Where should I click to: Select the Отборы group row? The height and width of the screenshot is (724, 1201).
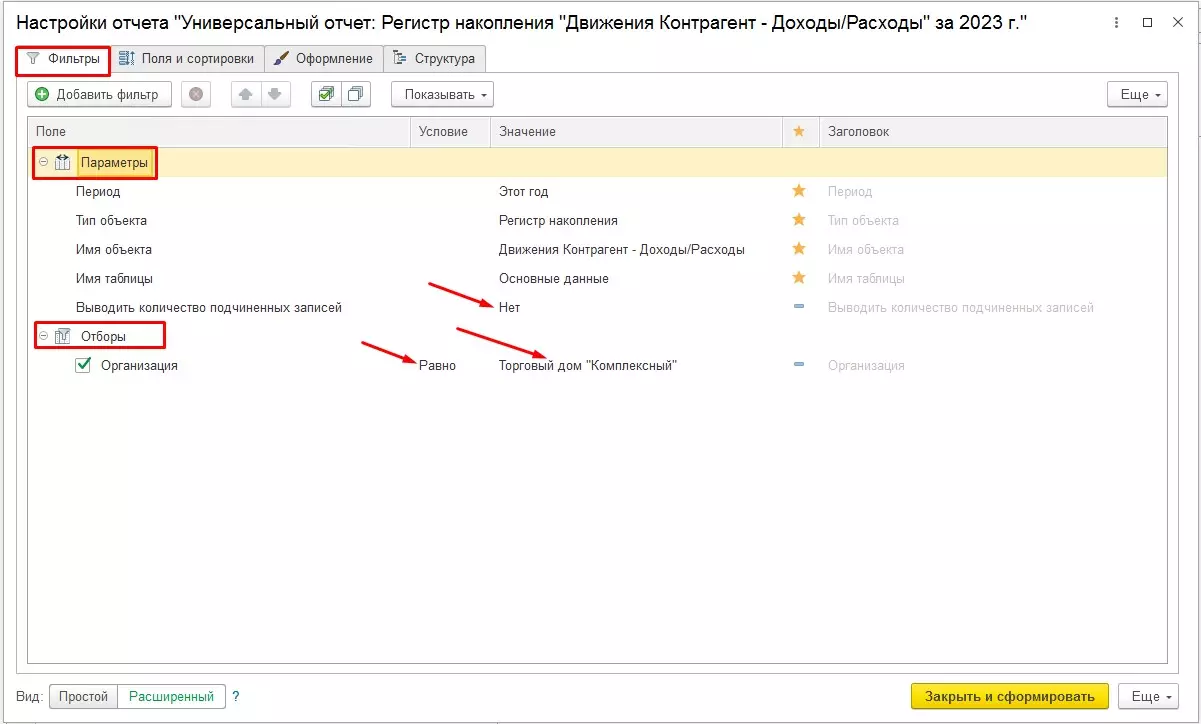597,336
